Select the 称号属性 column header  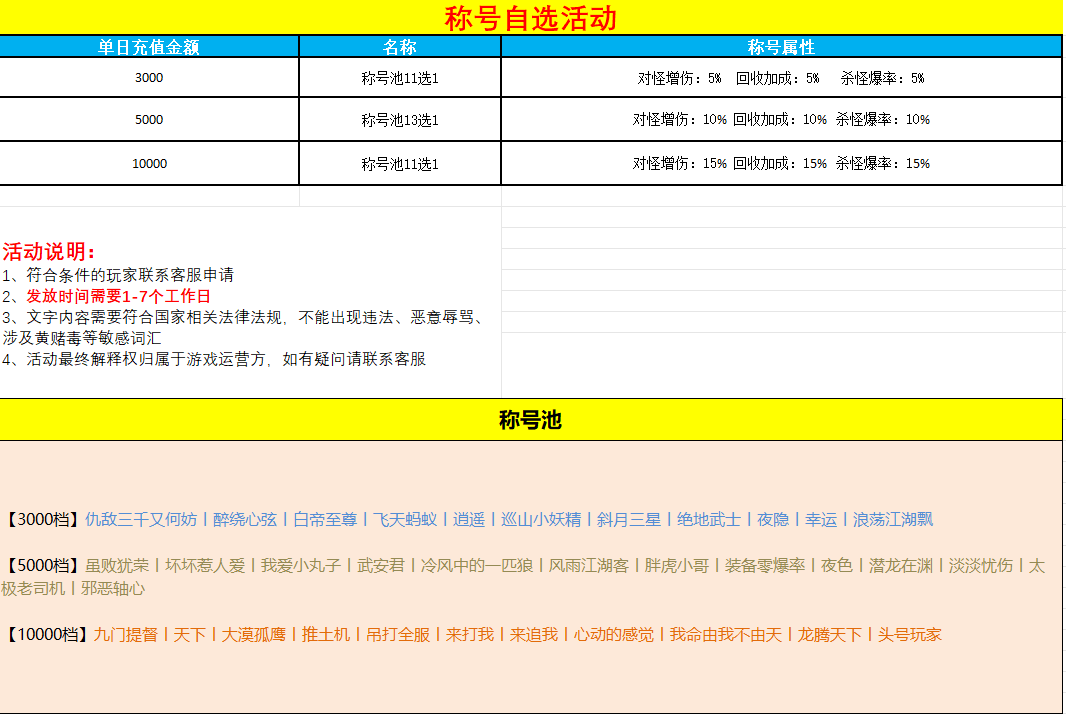[781, 47]
